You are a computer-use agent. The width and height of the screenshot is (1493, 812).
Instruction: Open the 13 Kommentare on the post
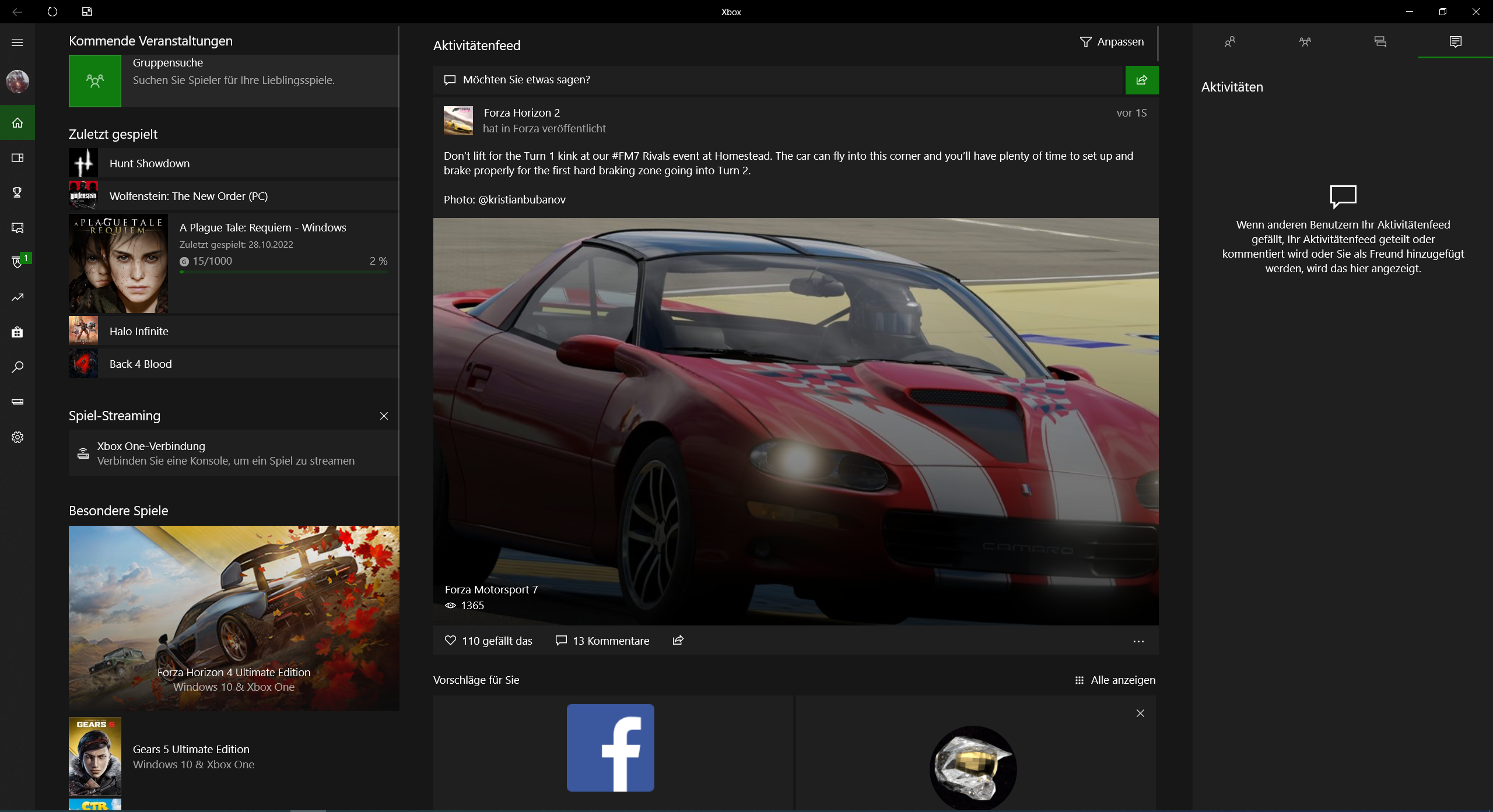[602, 640]
